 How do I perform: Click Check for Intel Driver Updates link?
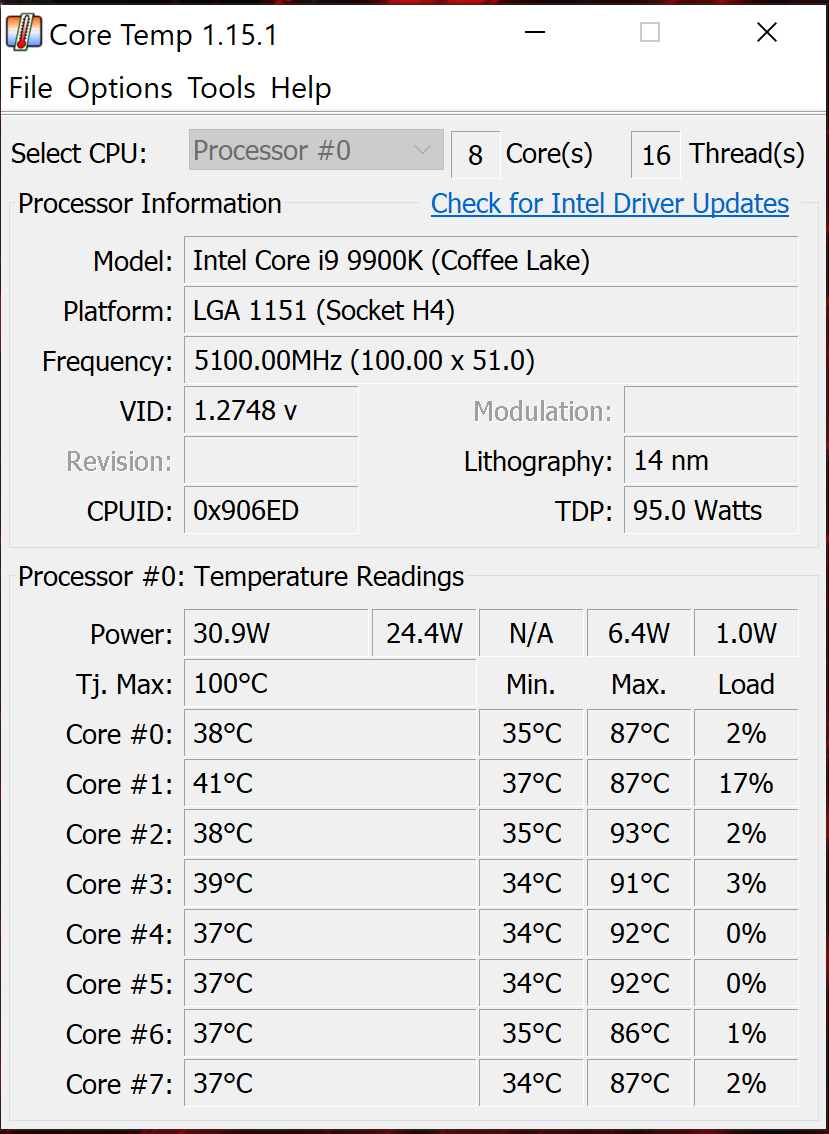point(610,204)
